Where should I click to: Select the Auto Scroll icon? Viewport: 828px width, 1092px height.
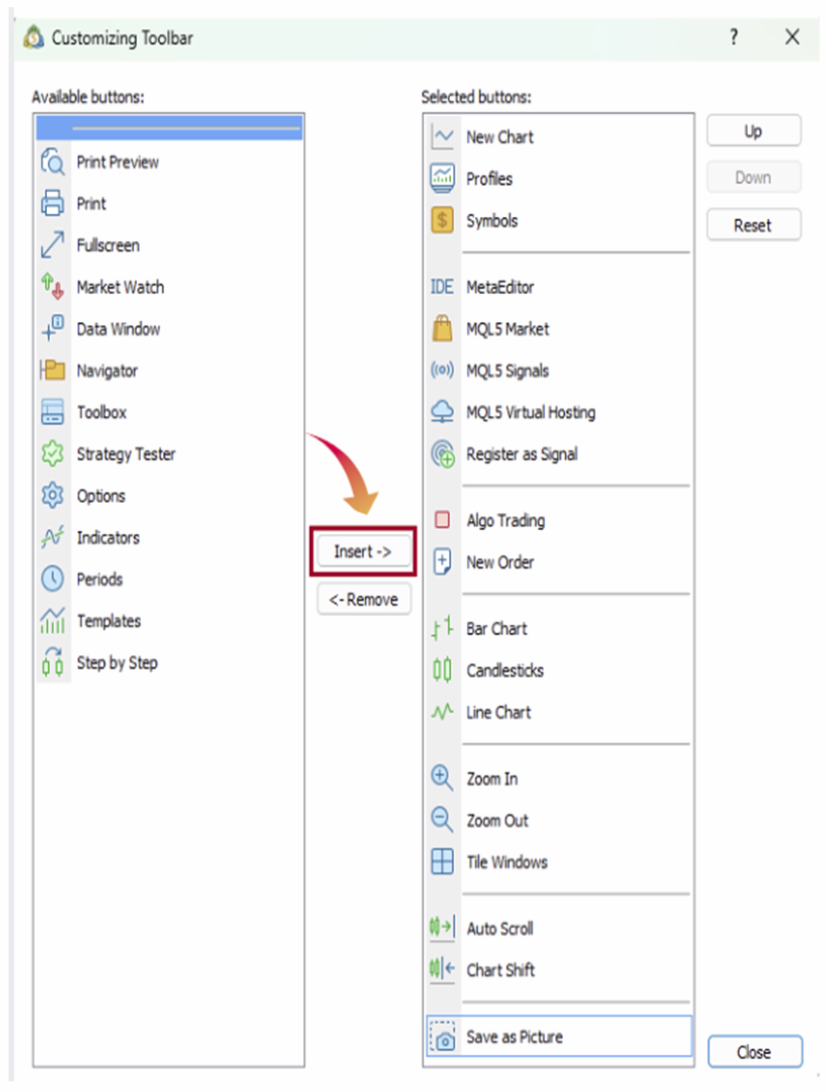tap(442, 928)
